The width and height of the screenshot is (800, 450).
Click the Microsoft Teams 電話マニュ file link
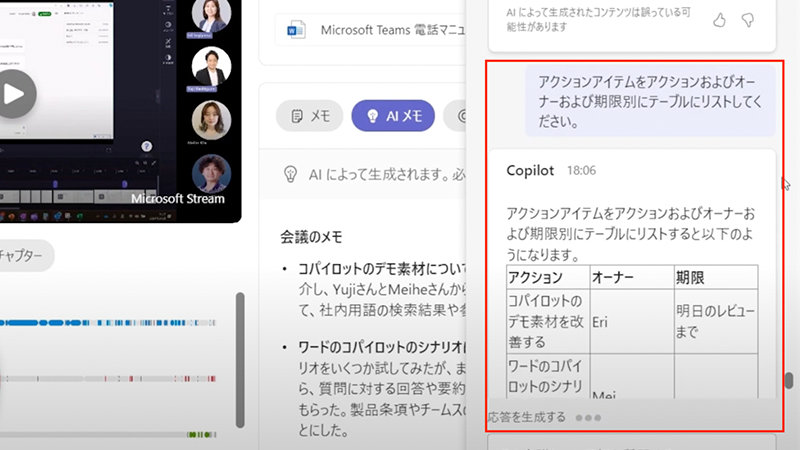[x=392, y=30]
